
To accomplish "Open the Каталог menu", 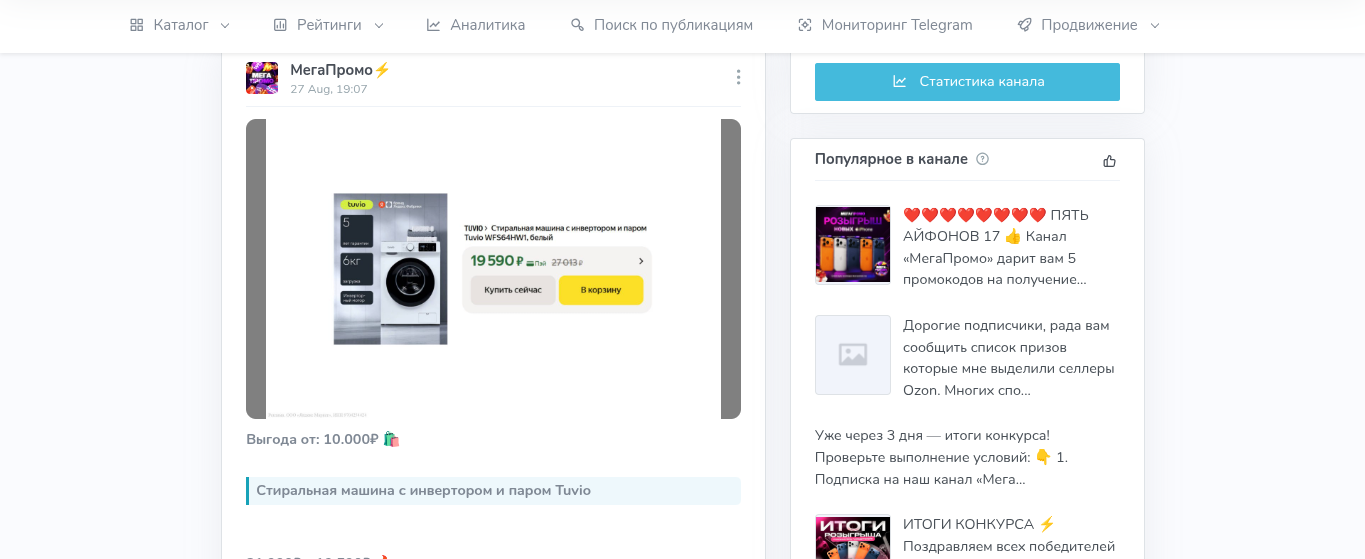I will tap(180, 25).
